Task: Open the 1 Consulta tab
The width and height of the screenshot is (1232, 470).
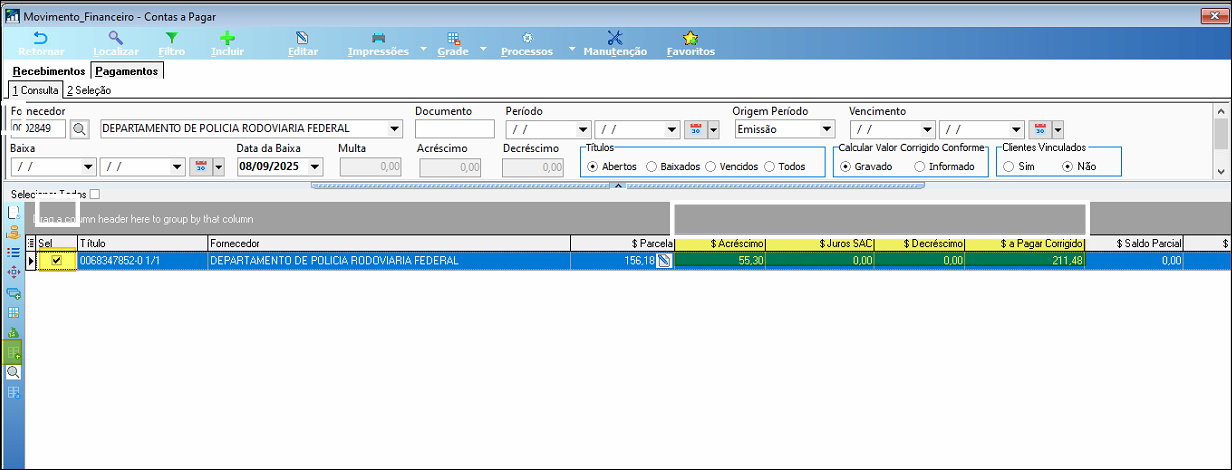Action: click(x=35, y=90)
